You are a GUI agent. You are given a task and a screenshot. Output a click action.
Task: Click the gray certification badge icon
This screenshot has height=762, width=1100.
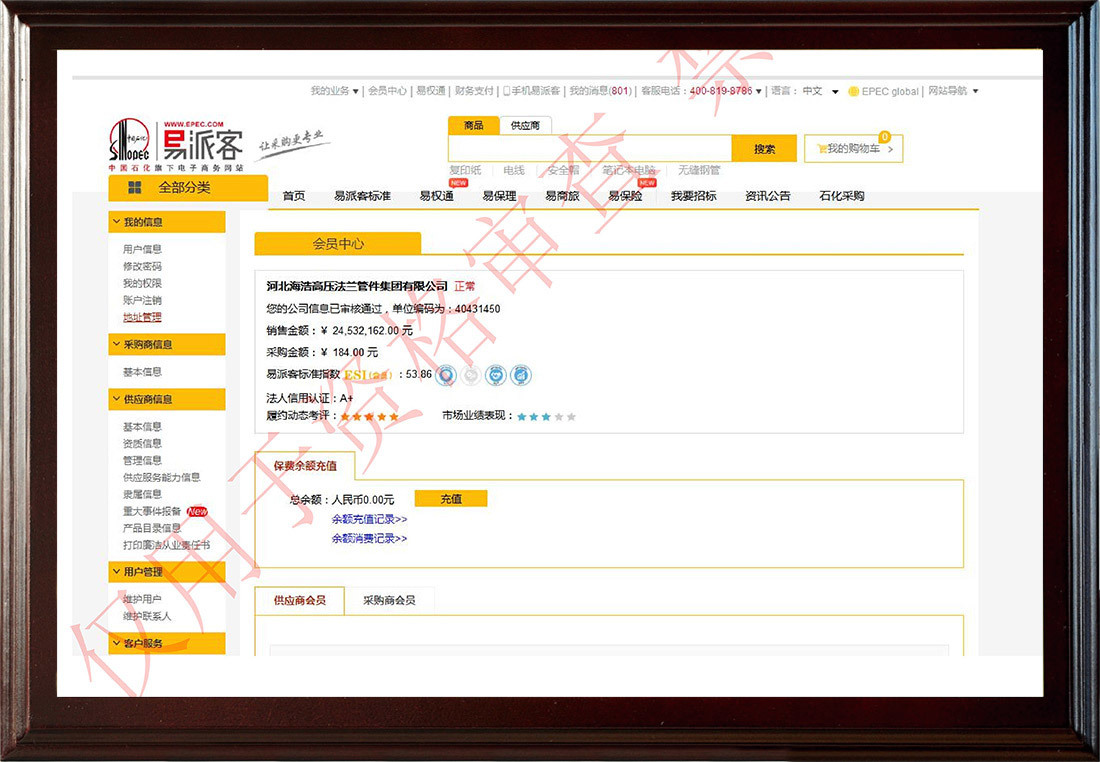click(471, 375)
